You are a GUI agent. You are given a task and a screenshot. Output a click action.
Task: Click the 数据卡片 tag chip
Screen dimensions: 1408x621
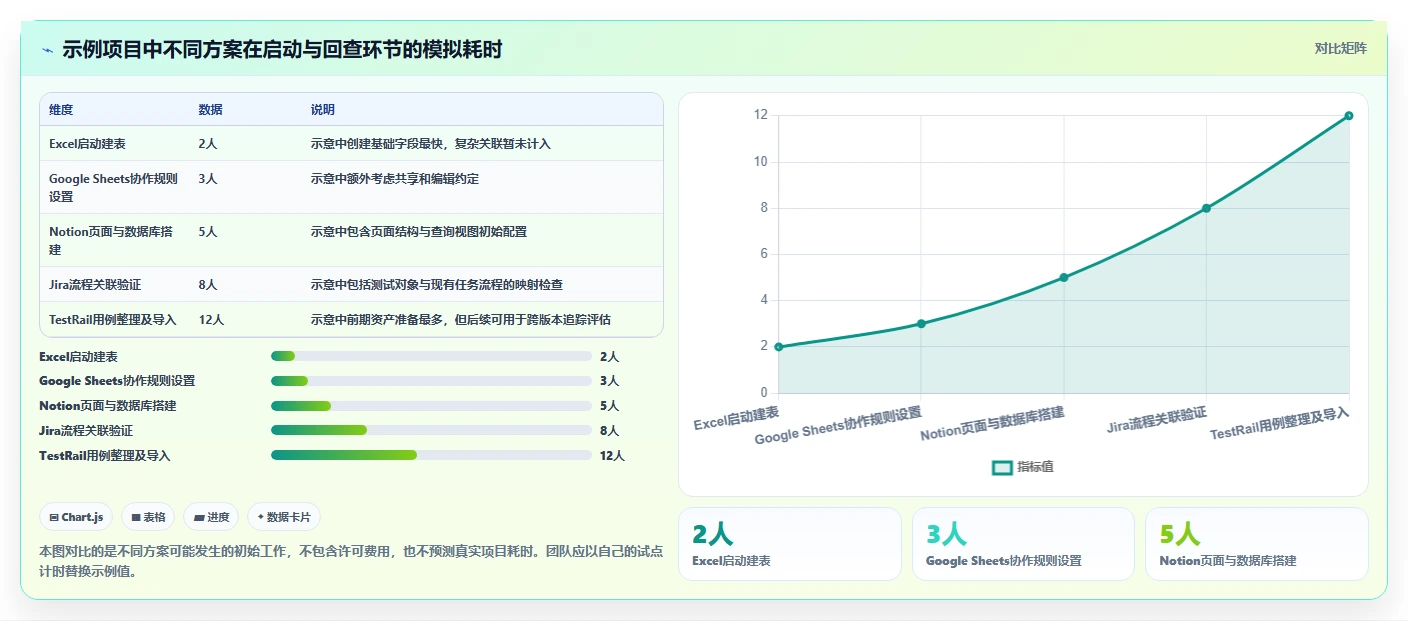click(284, 517)
